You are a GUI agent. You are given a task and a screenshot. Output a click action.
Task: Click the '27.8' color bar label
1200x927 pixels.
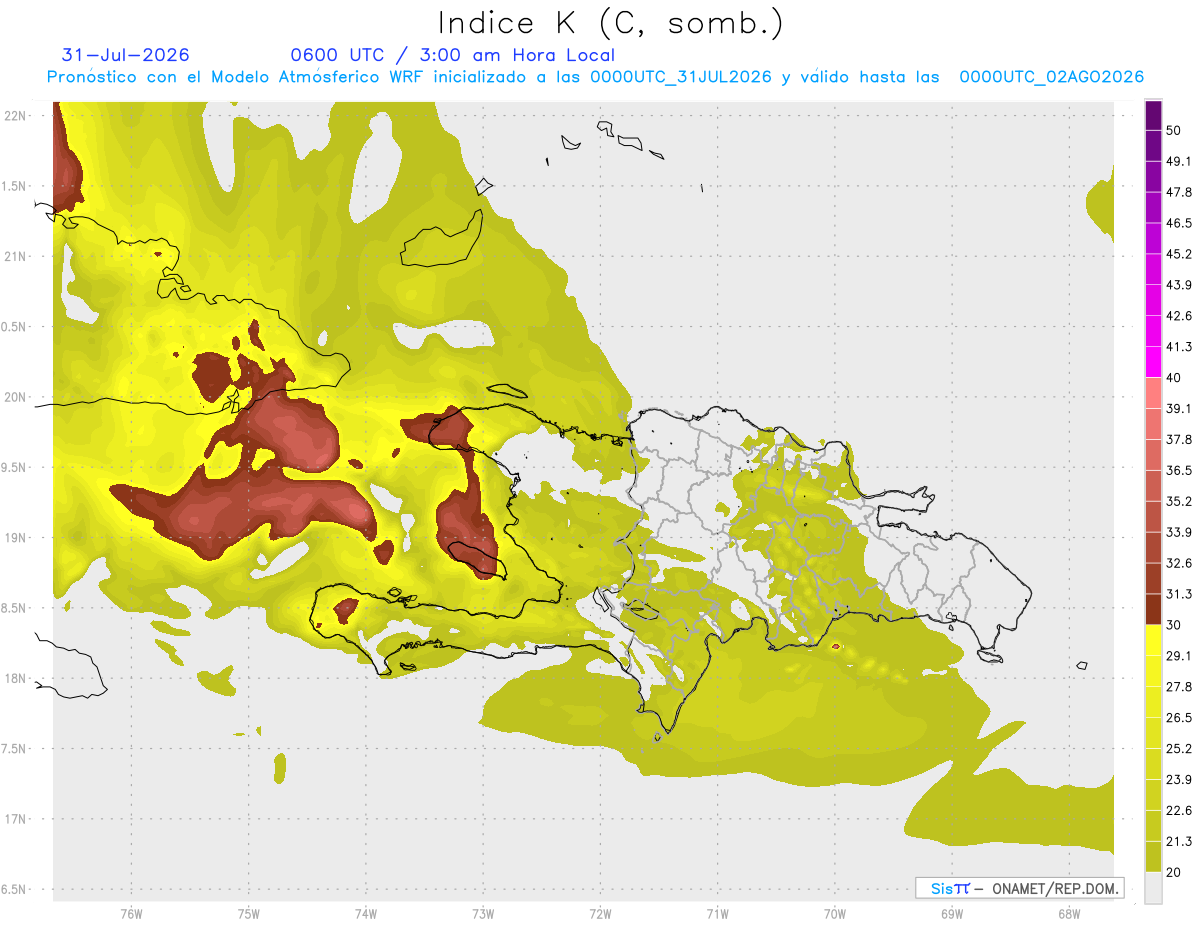(1179, 687)
